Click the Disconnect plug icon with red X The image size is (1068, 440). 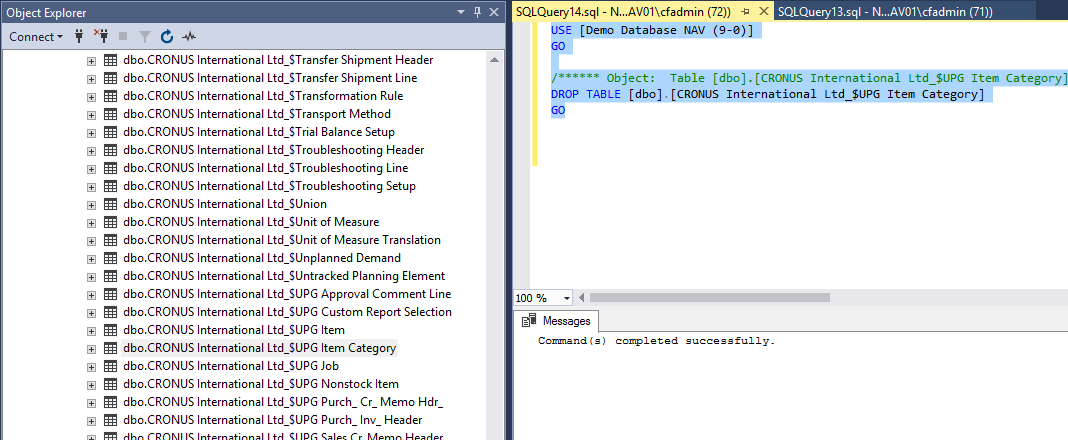101,37
